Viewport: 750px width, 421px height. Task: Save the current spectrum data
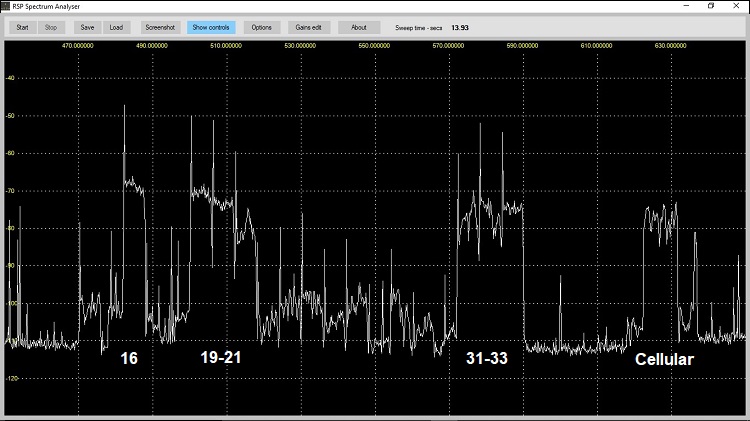(x=88, y=27)
